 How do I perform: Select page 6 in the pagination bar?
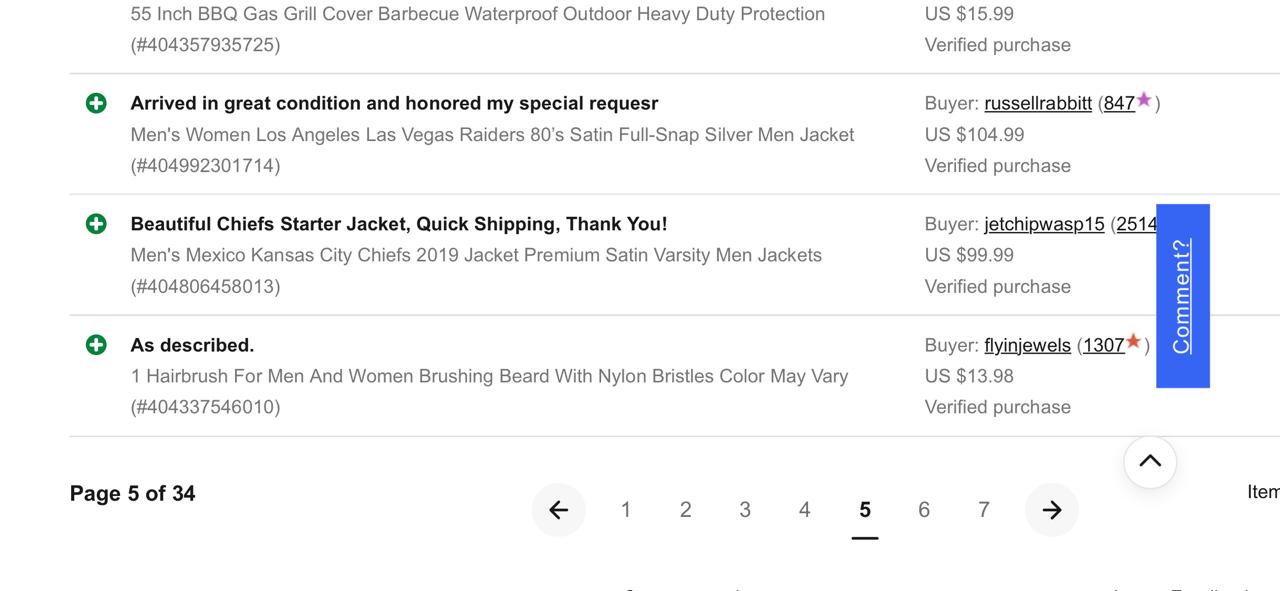923,509
